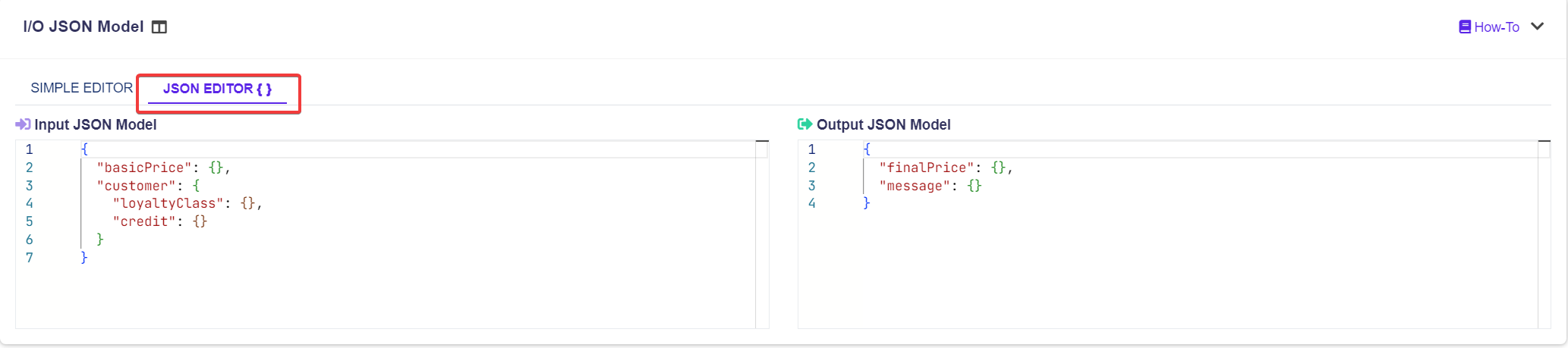Click the How-To book icon
This screenshot has height=348, width=1568.
coord(1464,27)
